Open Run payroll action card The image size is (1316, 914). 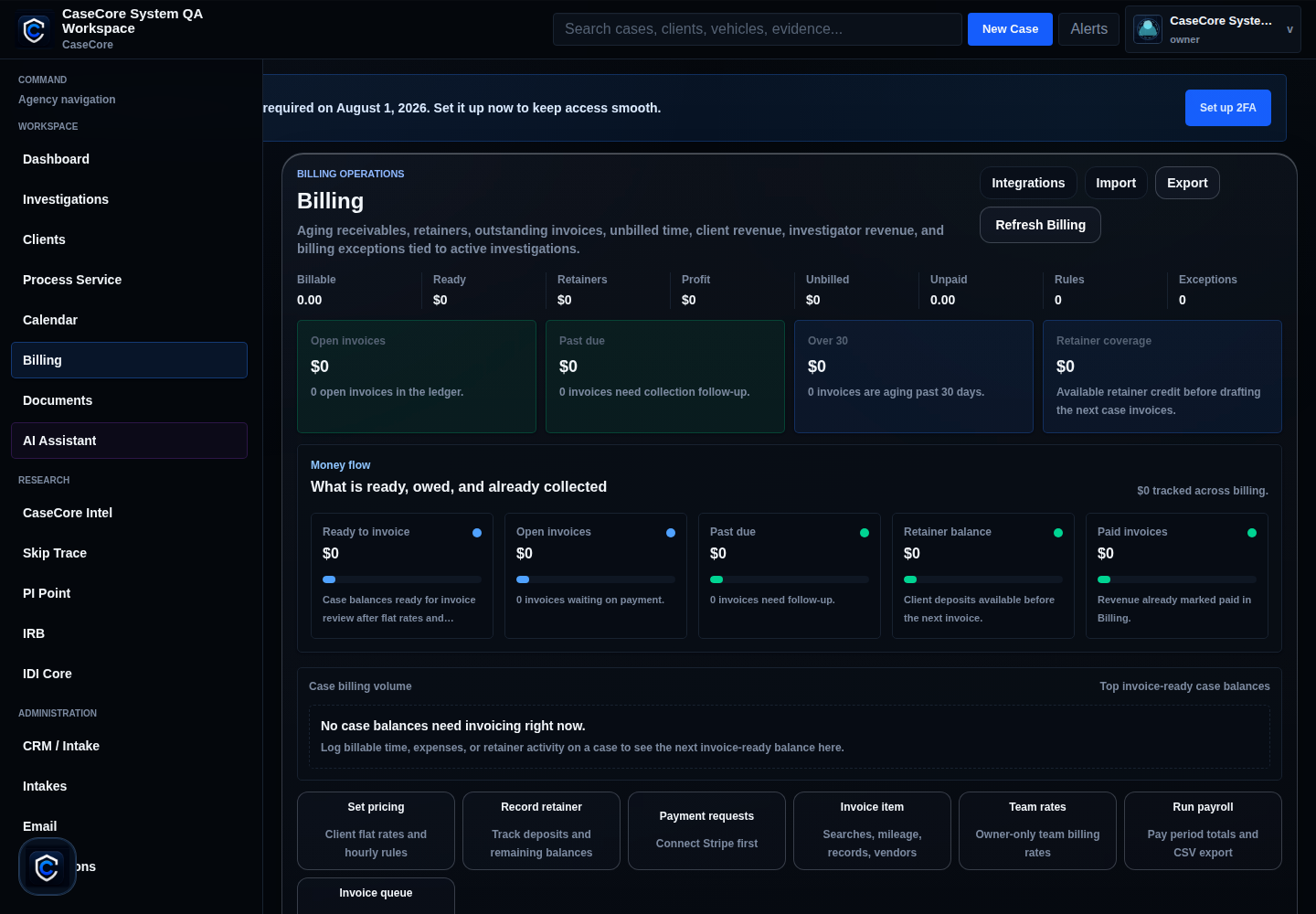[x=1203, y=831]
